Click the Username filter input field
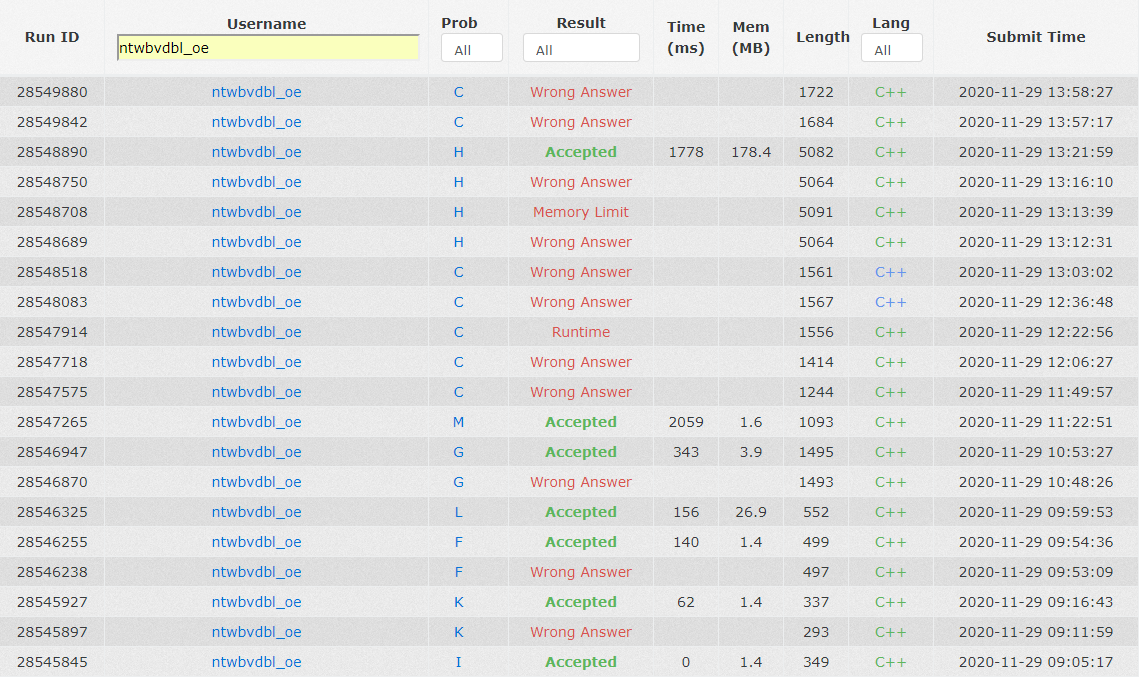Image resolution: width=1139 pixels, height=677 pixels. pos(267,48)
